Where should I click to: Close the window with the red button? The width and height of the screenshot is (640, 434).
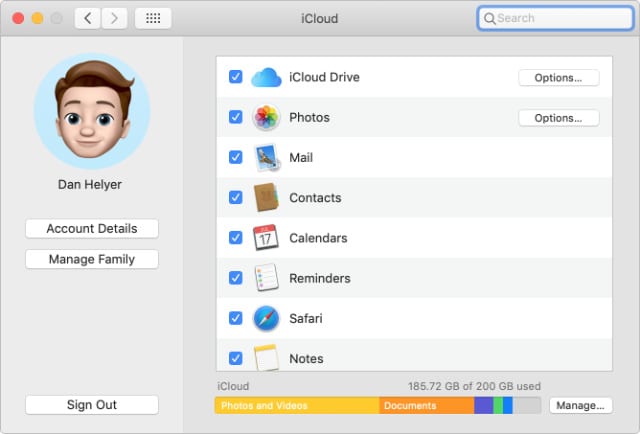18,18
